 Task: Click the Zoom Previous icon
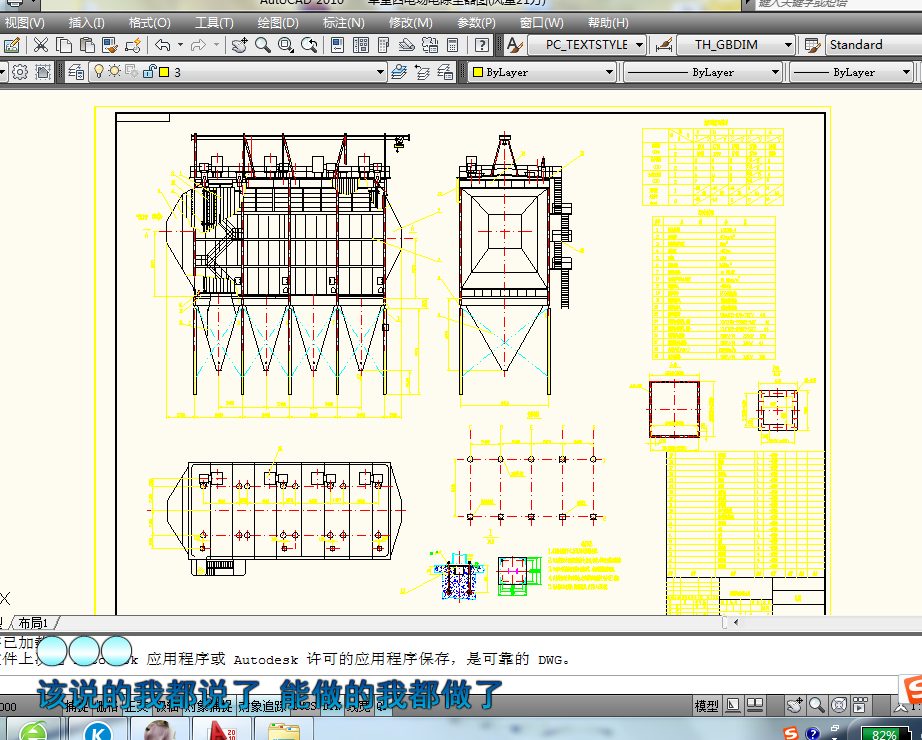point(310,45)
